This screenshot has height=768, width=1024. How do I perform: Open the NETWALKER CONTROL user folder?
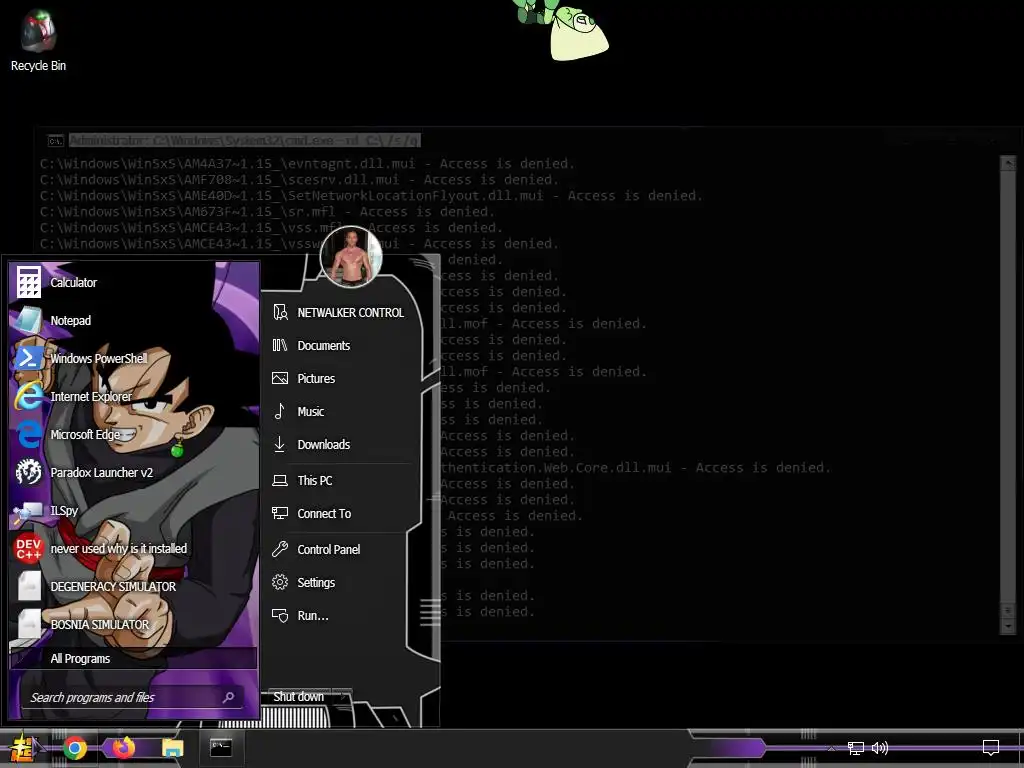(x=341, y=312)
